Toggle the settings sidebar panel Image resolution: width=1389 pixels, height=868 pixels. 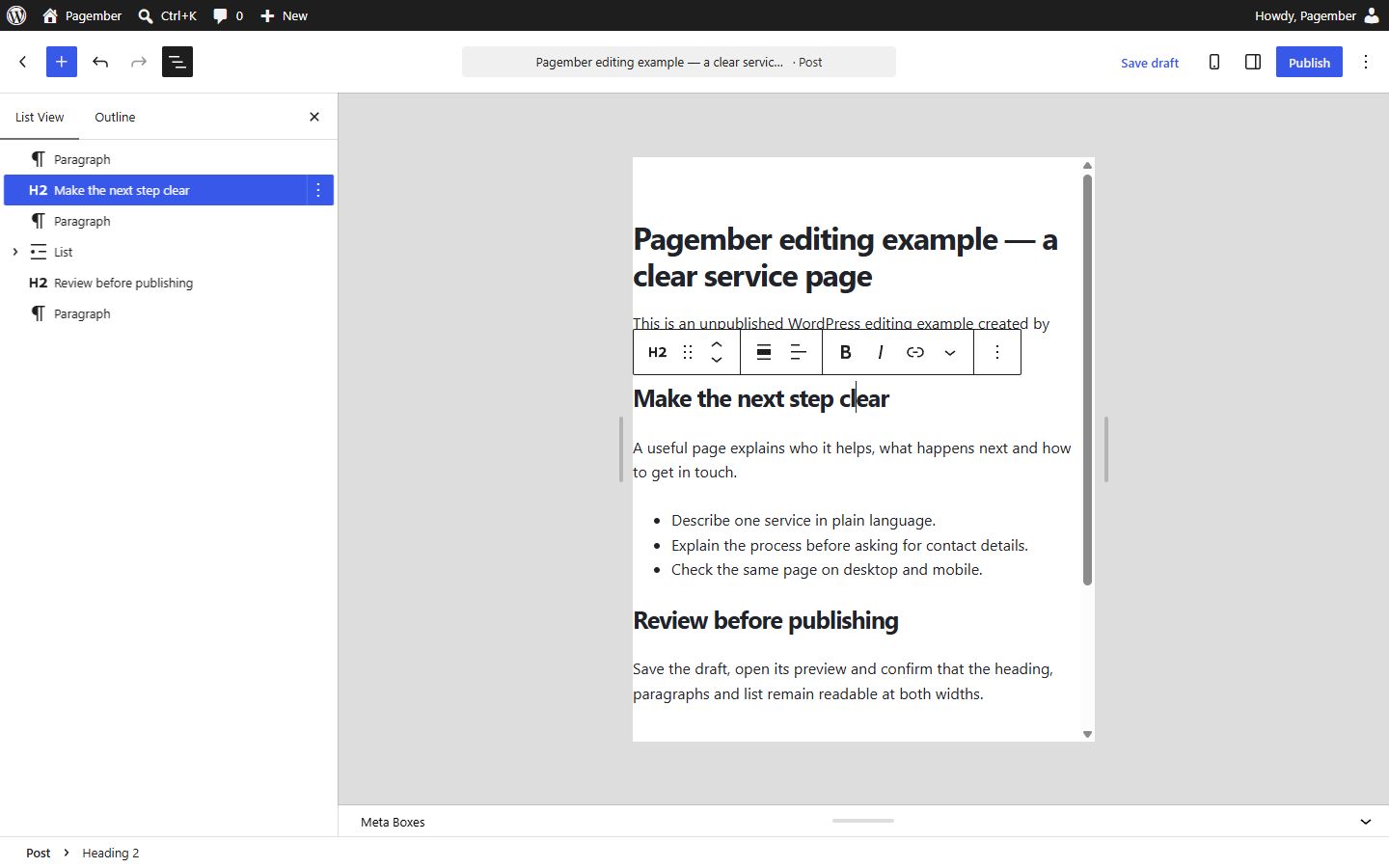pos(1253,62)
